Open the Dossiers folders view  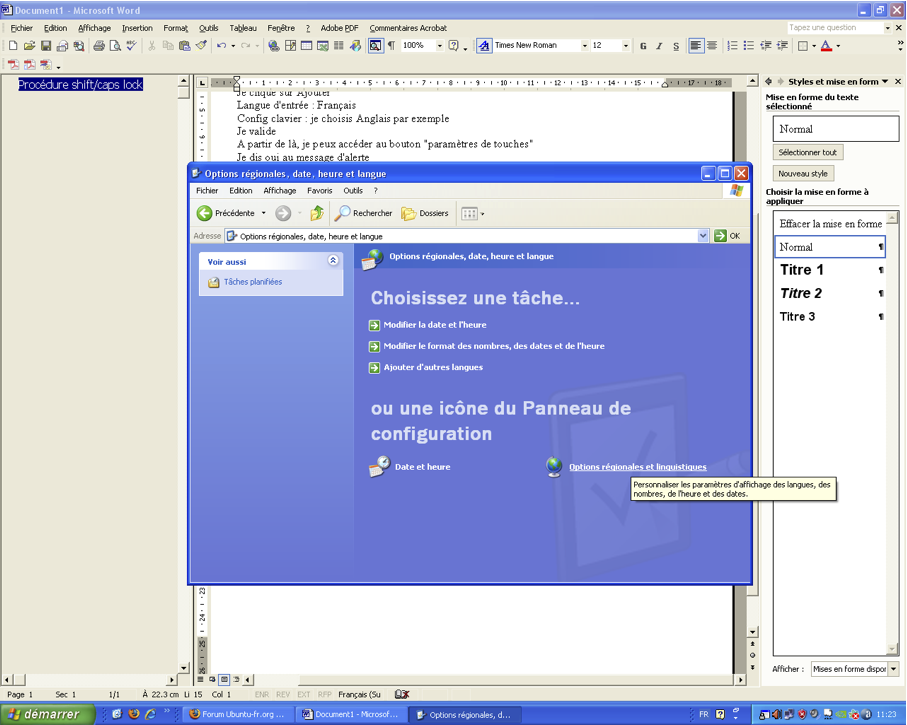click(x=425, y=214)
